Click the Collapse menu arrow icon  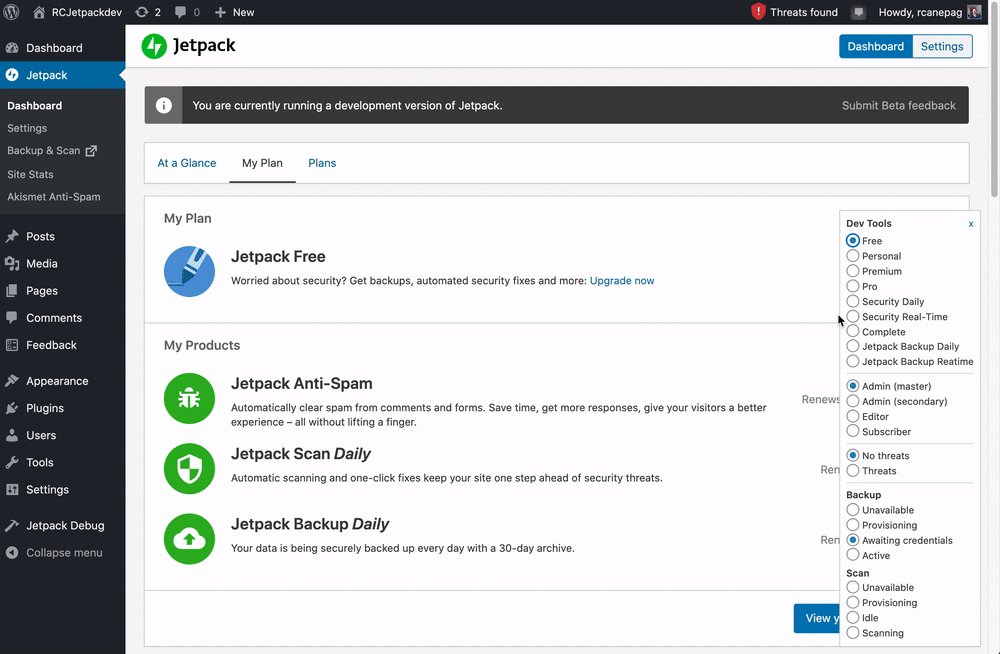(x=12, y=553)
